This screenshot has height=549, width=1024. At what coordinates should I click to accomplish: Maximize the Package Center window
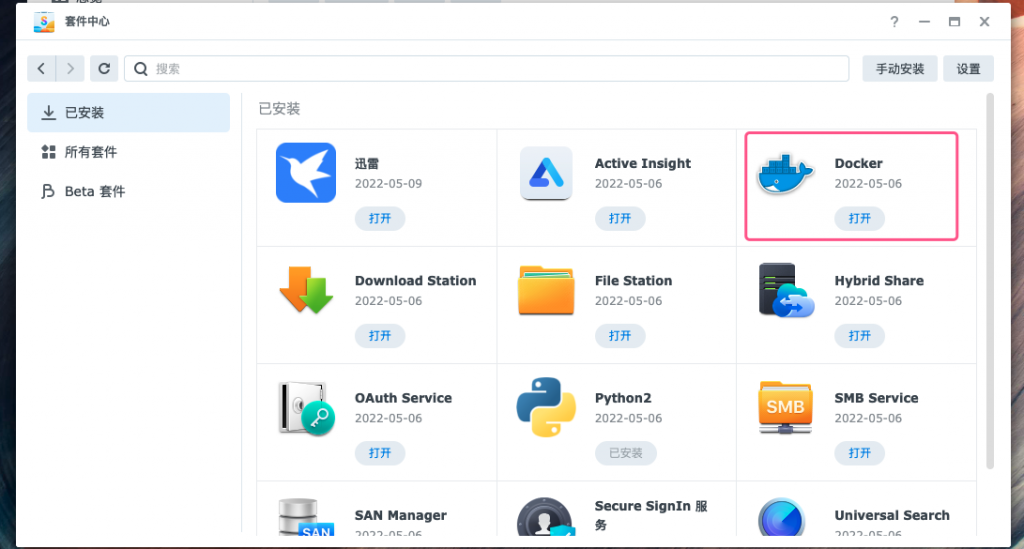coord(954,22)
